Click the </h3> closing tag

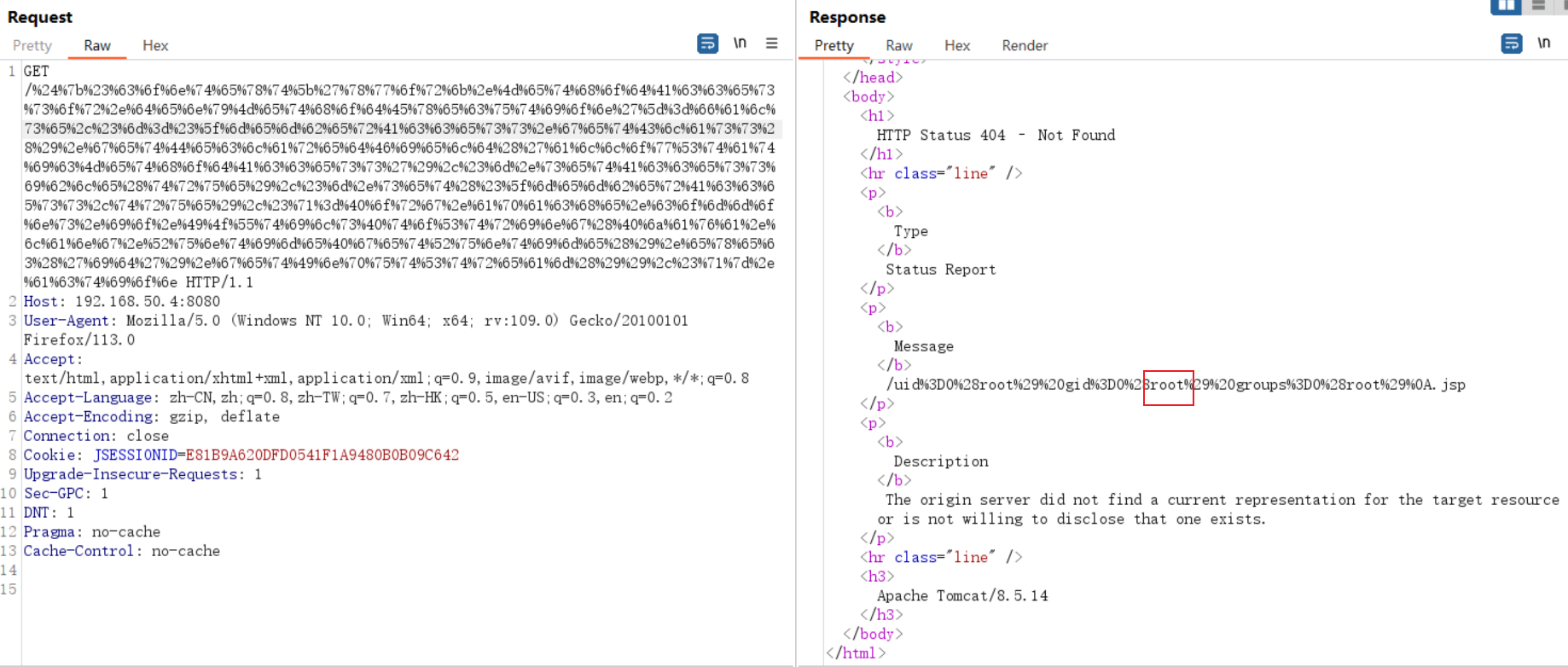(x=881, y=615)
